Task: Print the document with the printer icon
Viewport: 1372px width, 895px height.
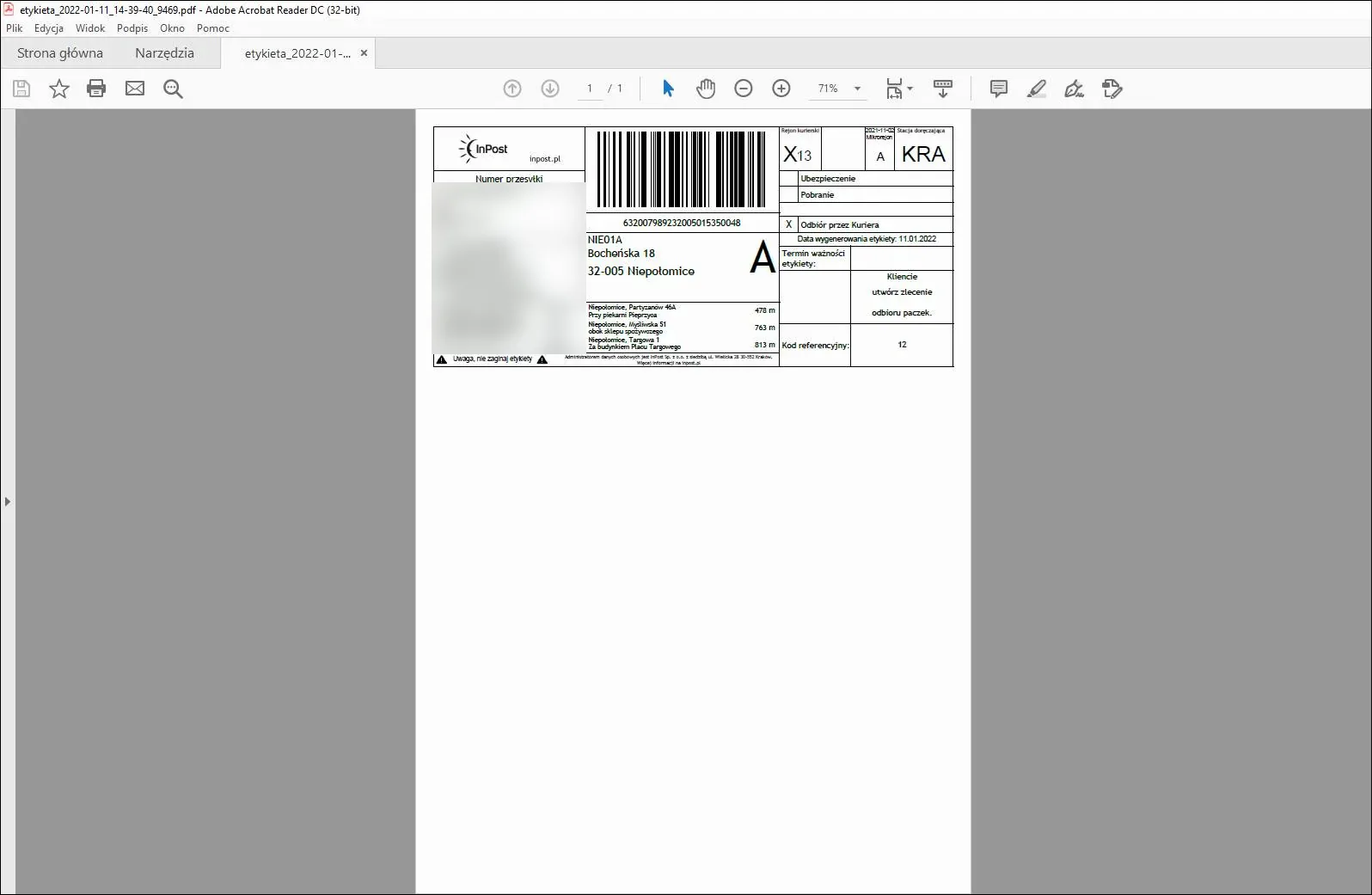Action: (x=96, y=89)
